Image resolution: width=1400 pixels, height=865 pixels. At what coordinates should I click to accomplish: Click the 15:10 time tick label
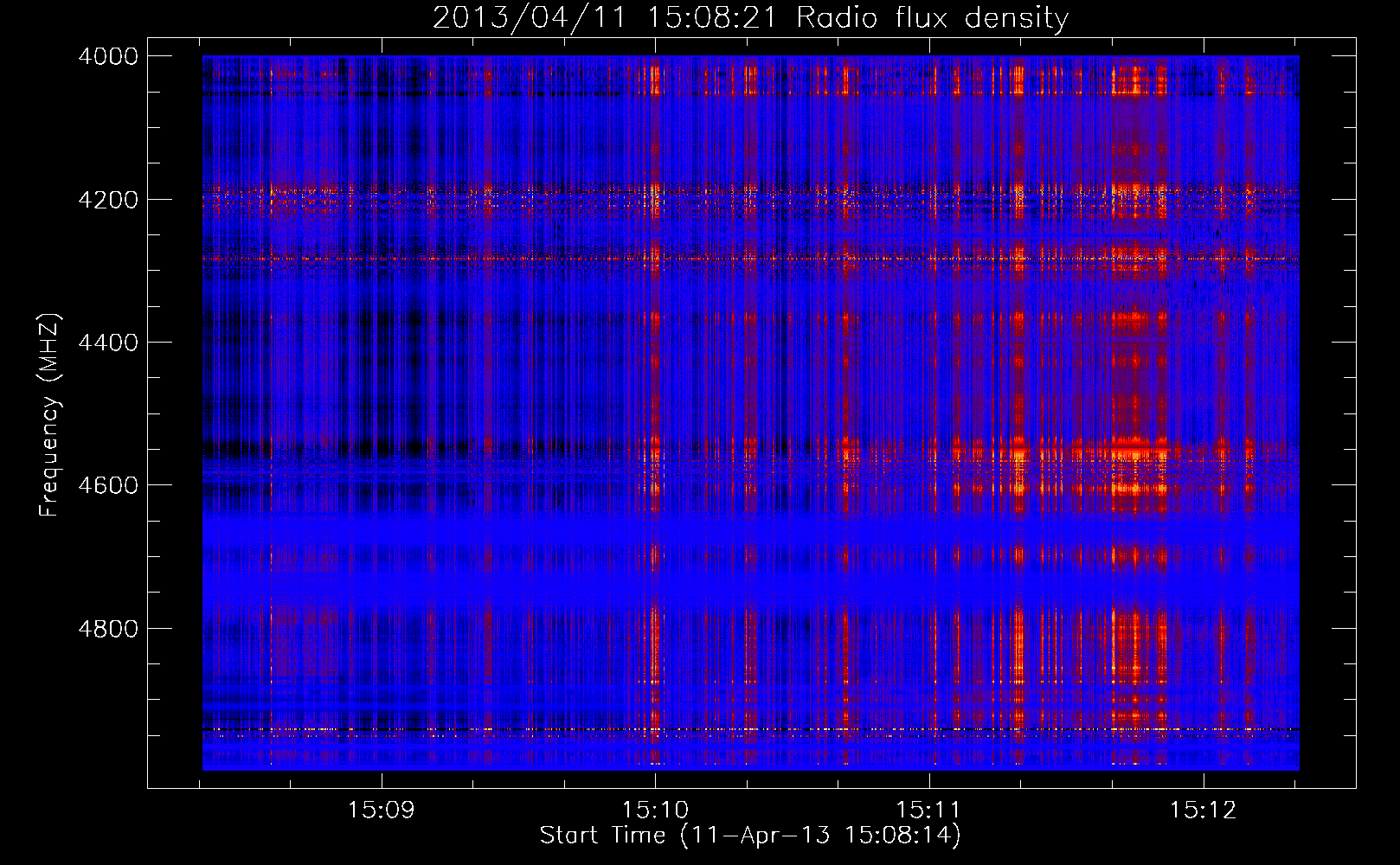pyautogui.click(x=656, y=811)
